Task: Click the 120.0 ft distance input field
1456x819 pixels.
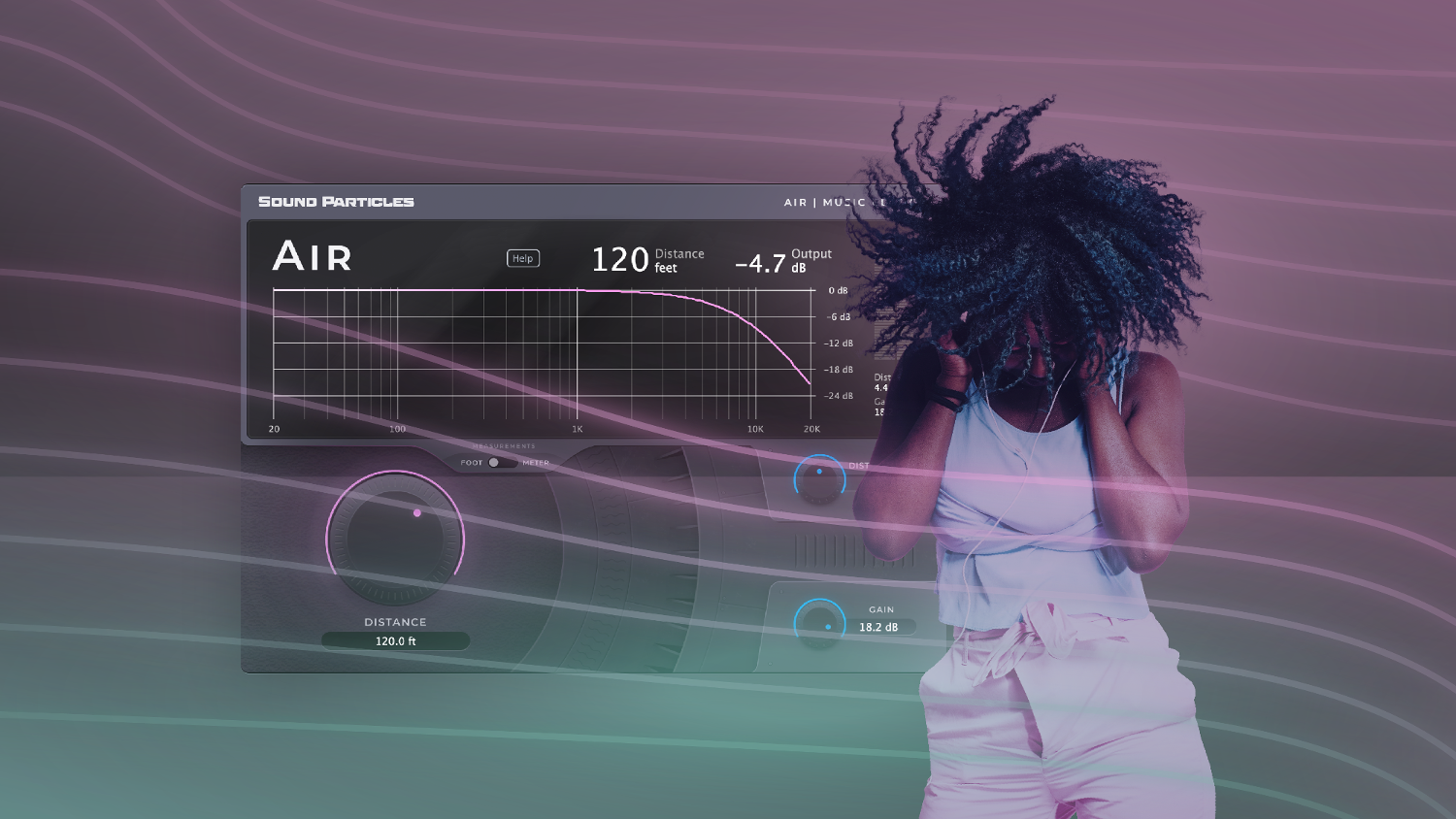Action: [x=394, y=640]
